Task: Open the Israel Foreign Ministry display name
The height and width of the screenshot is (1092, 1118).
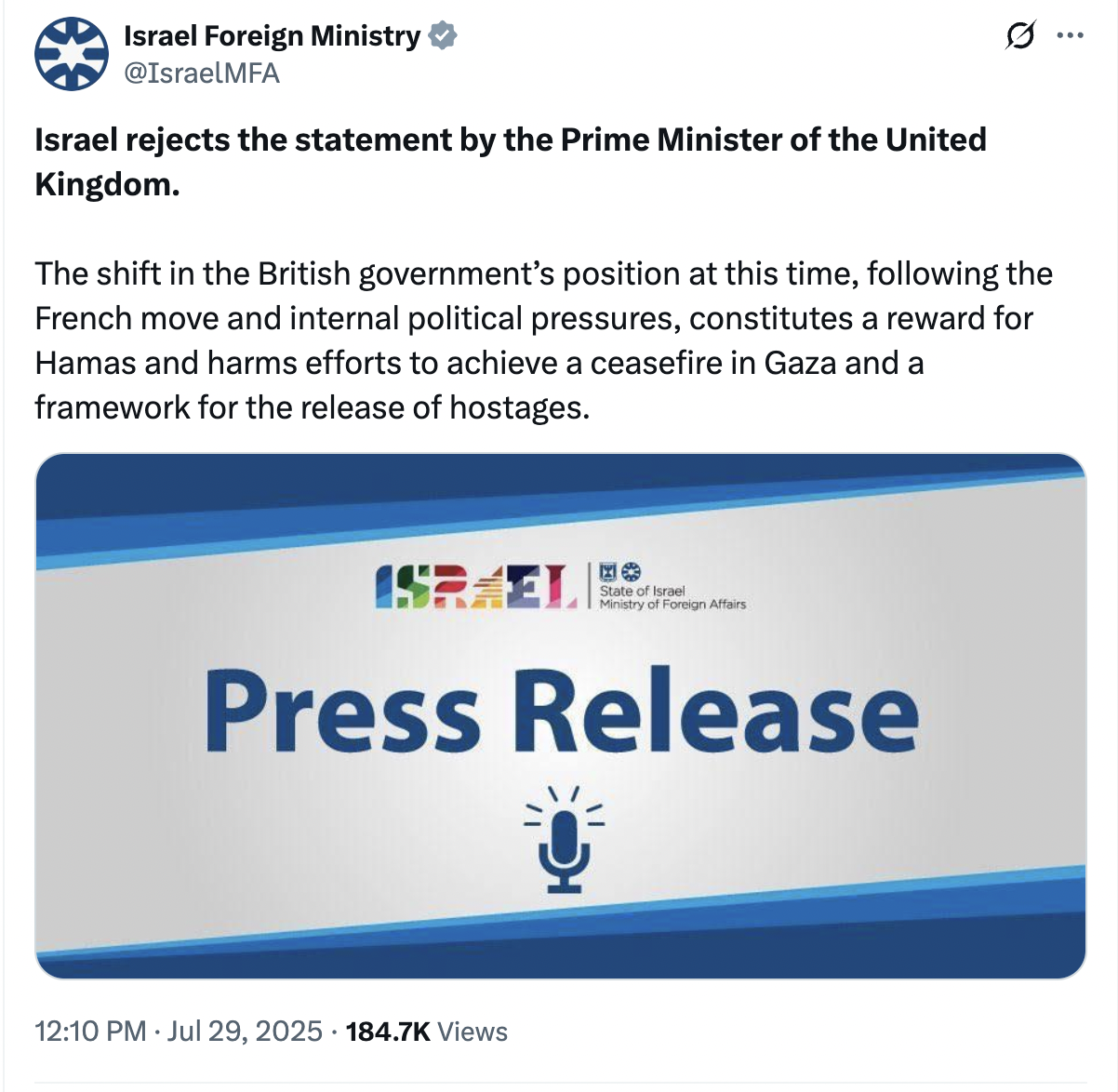Action: pyautogui.click(x=273, y=35)
